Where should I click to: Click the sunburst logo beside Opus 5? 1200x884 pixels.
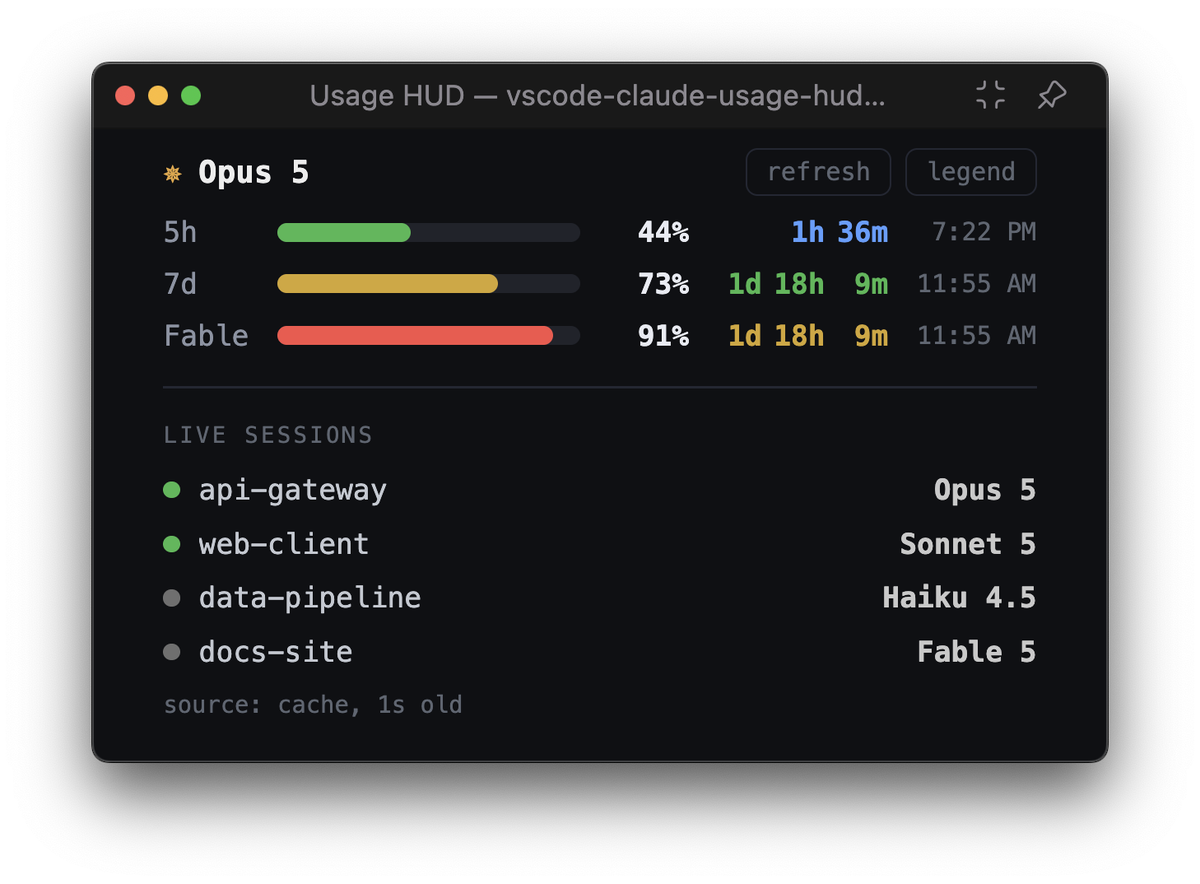pyautogui.click(x=173, y=174)
